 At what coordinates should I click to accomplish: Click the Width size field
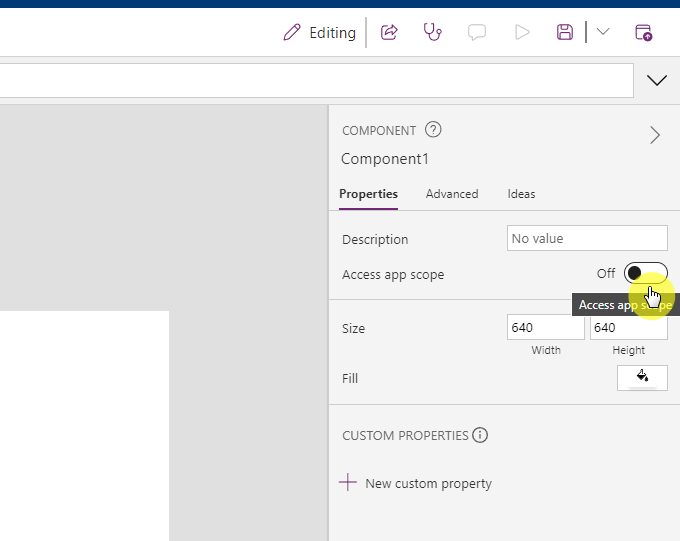(546, 328)
